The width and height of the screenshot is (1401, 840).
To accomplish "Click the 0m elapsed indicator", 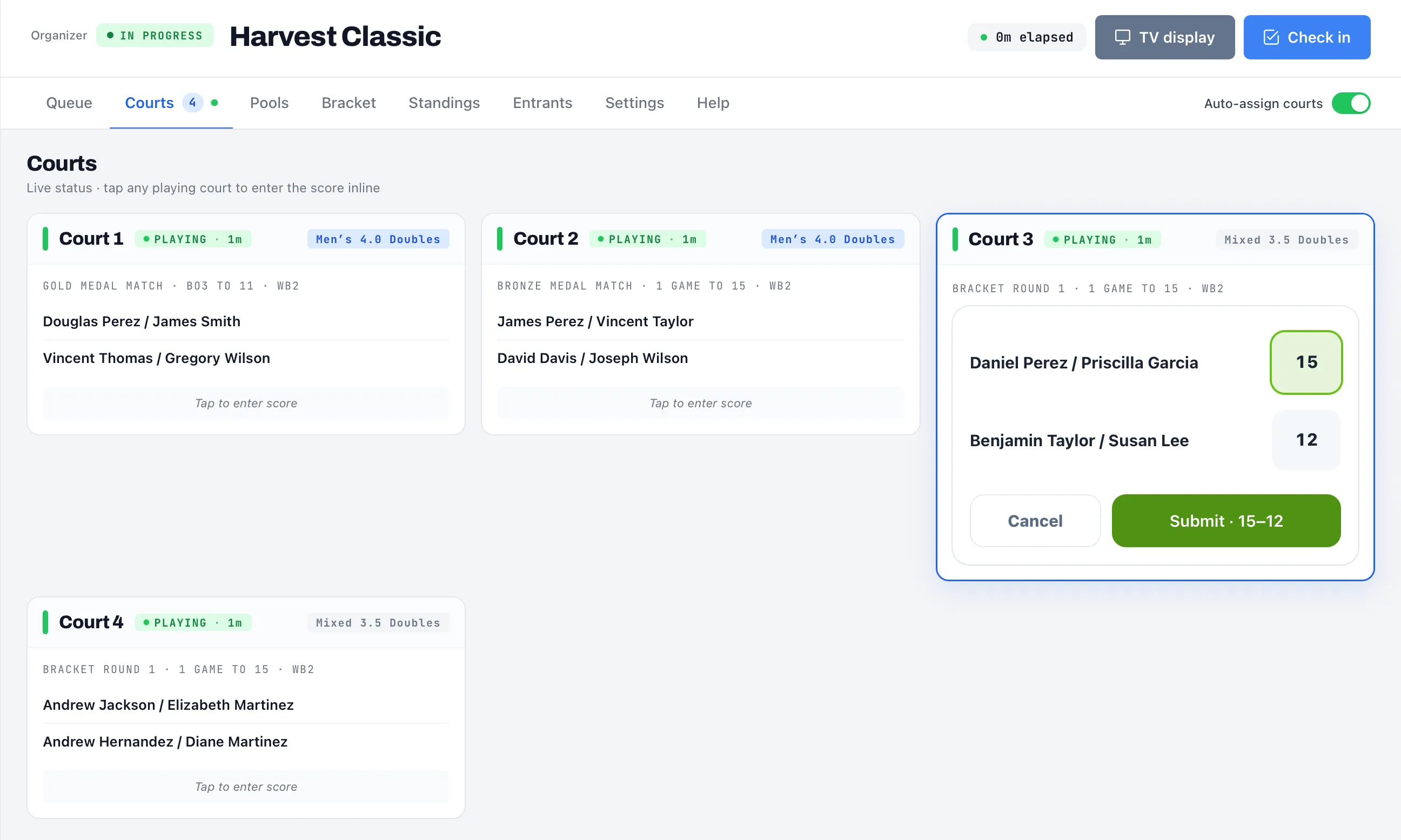I will [x=1026, y=37].
